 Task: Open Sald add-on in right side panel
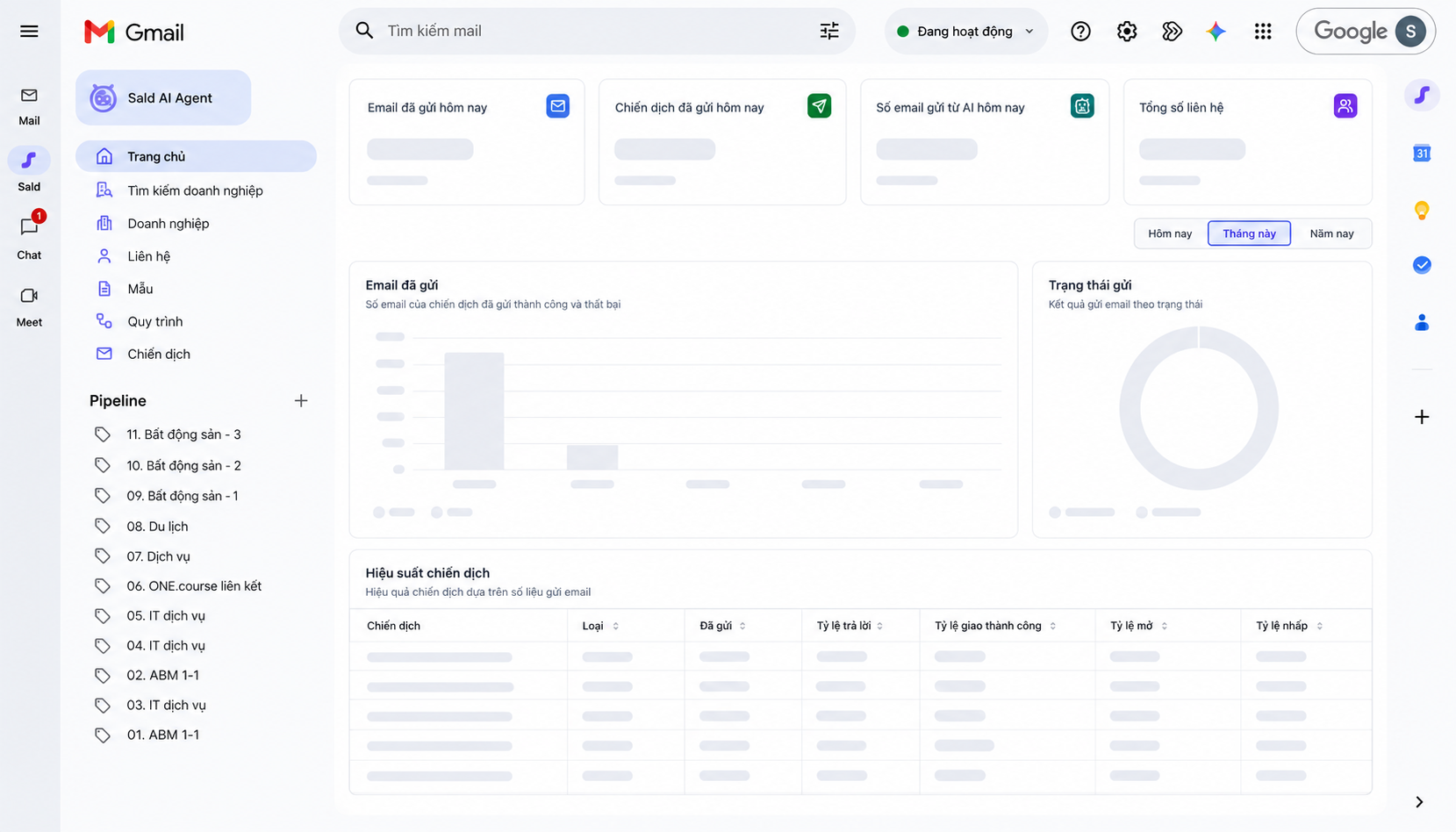pos(1422,95)
